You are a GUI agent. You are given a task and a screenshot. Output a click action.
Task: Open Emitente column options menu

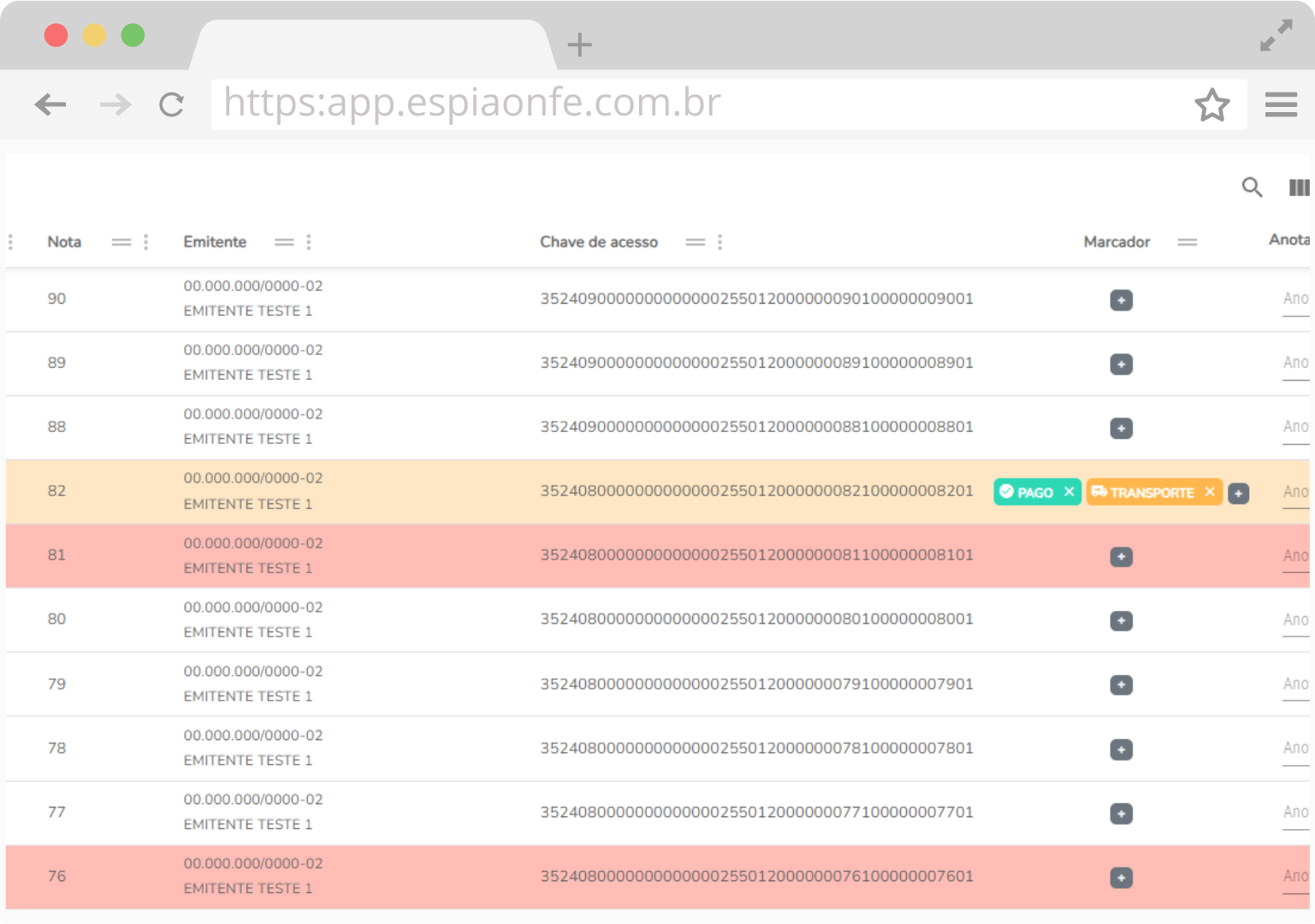(x=309, y=242)
